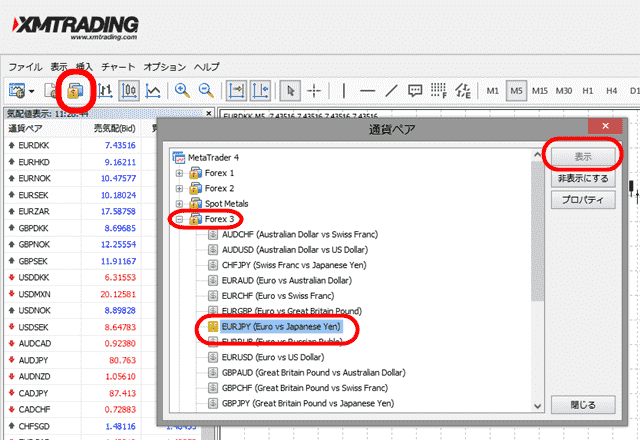
Task: Open the Market Watch symbols icon
Action: click(x=75, y=91)
